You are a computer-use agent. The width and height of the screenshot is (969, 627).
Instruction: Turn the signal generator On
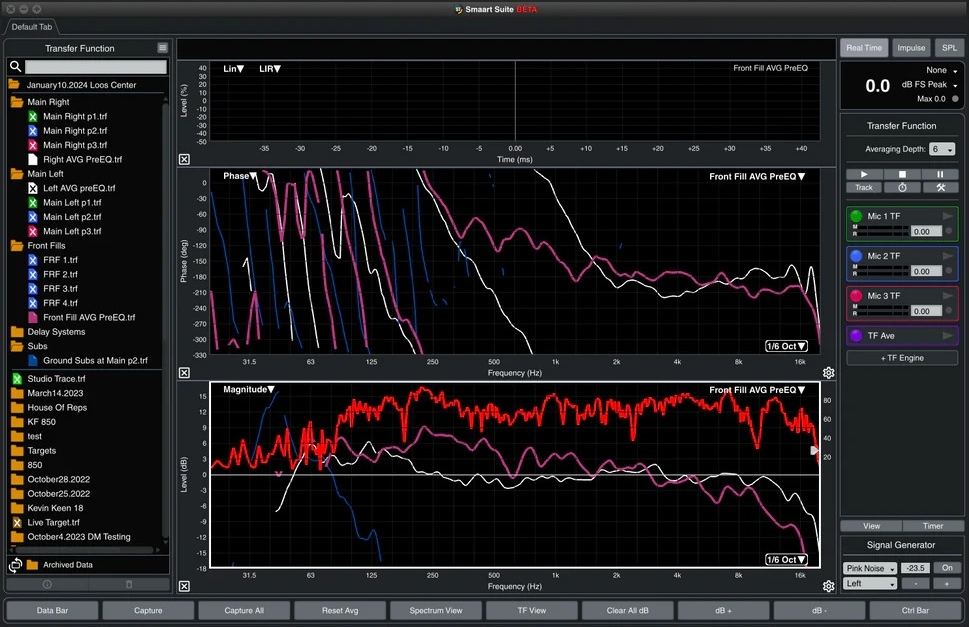coord(947,568)
